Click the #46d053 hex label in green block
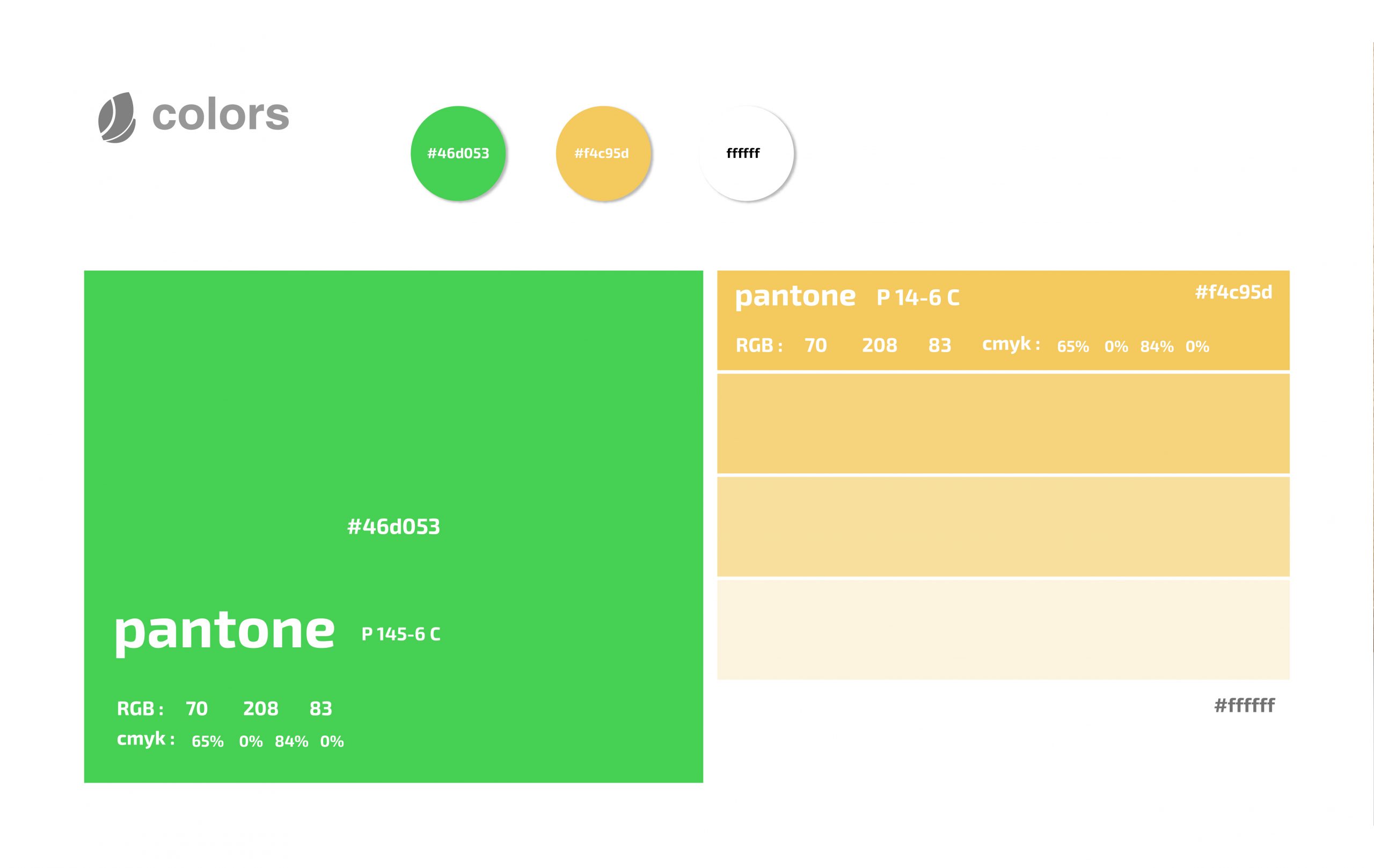Screen dimensions: 1374x868 394,526
